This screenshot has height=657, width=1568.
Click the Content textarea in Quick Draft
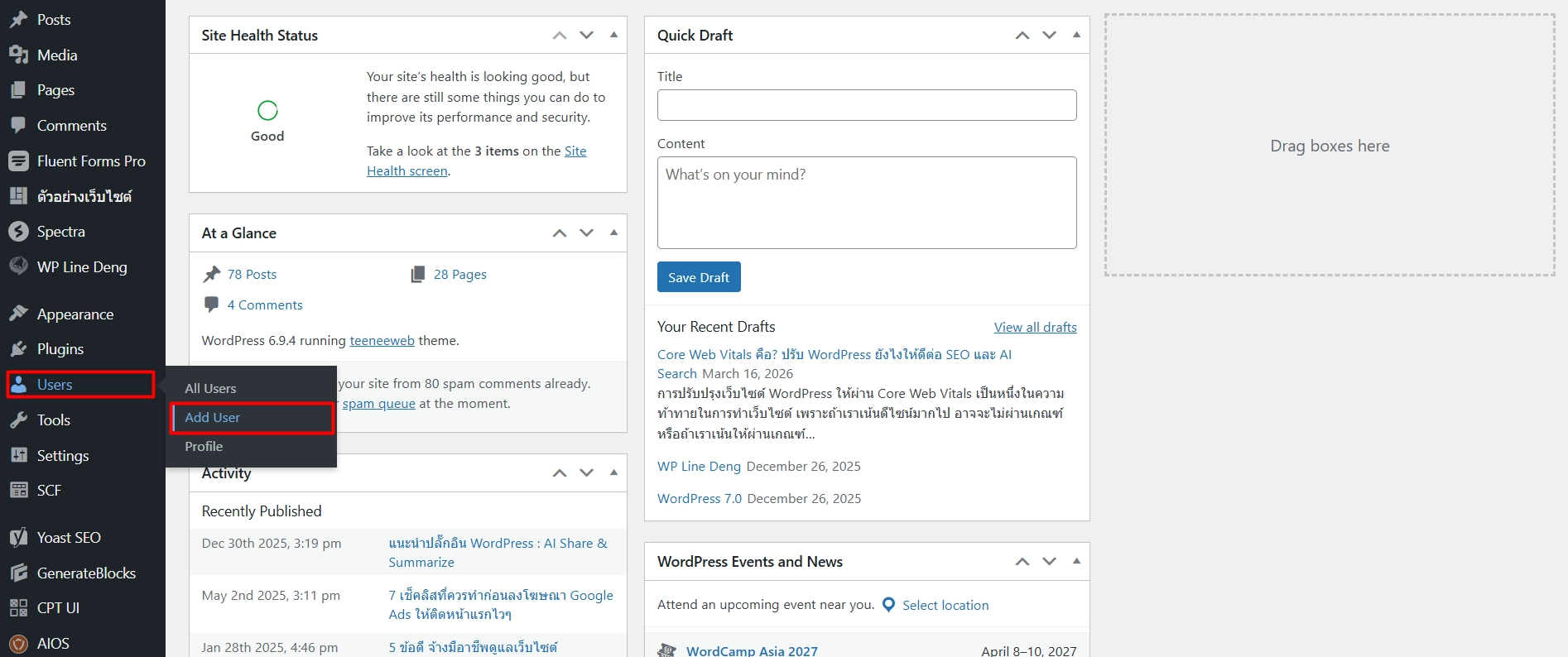click(x=867, y=203)
